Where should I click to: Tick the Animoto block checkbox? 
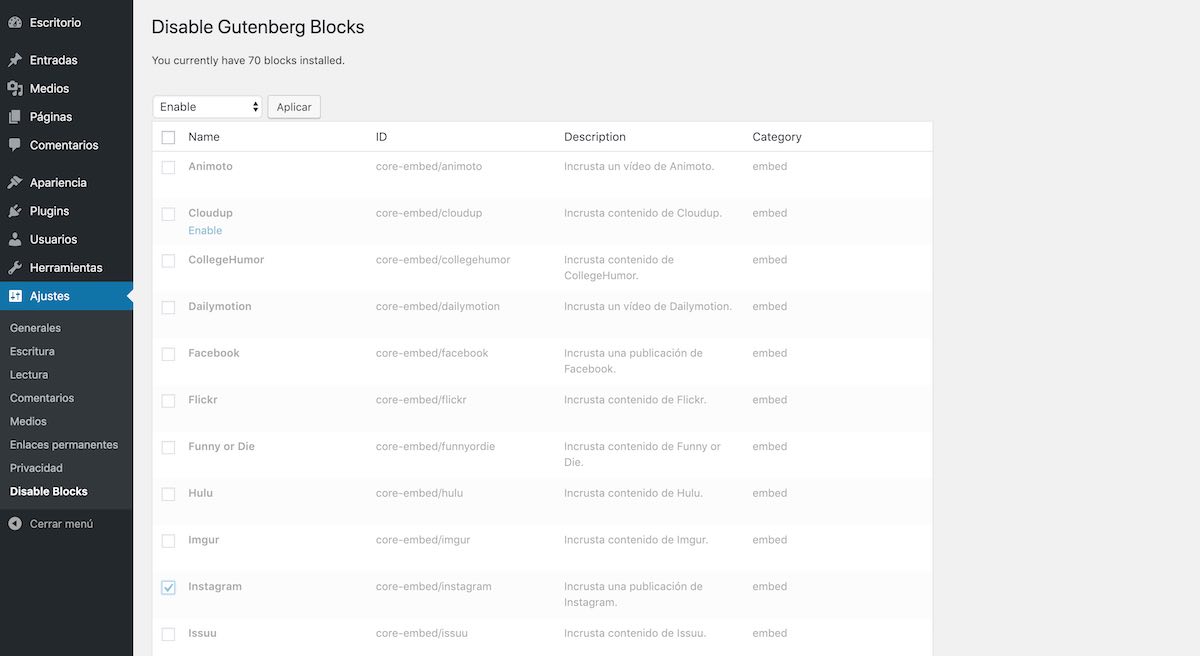[168, 167]
